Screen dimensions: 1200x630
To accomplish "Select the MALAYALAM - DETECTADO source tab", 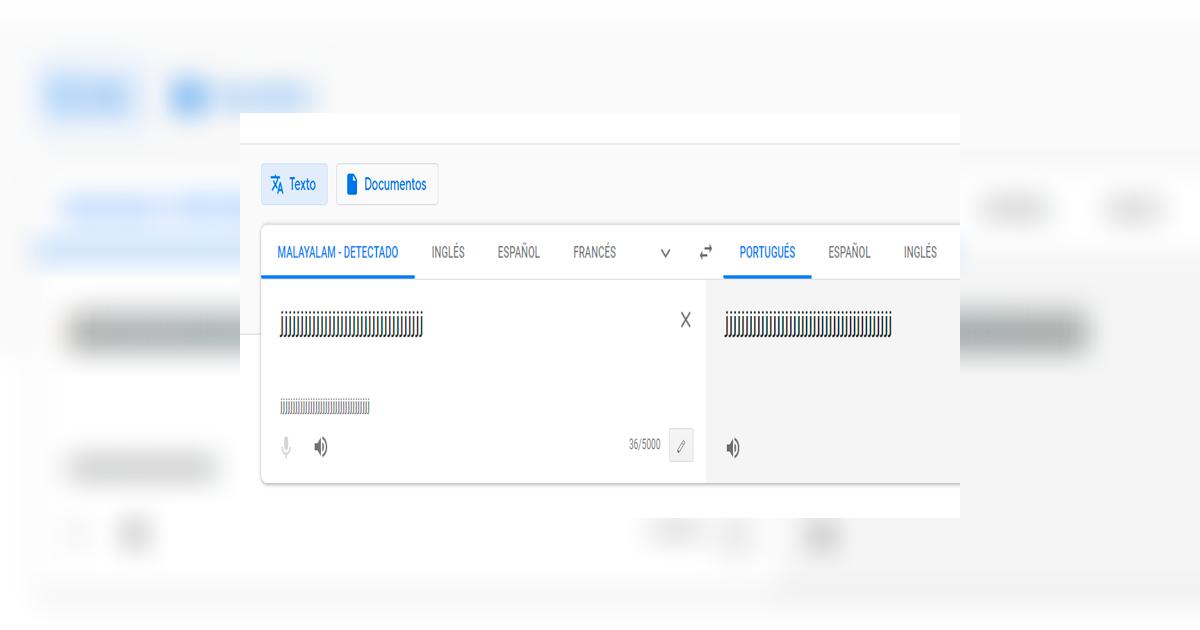I will [x=338, y=253].
